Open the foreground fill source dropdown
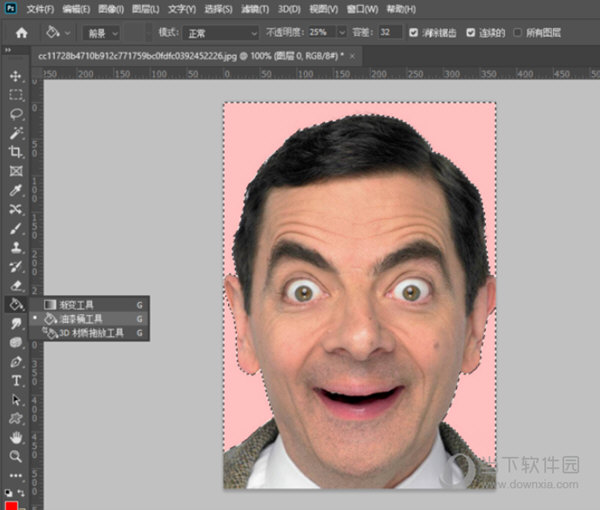Screen dimensions: 600x510 (101, 33)
